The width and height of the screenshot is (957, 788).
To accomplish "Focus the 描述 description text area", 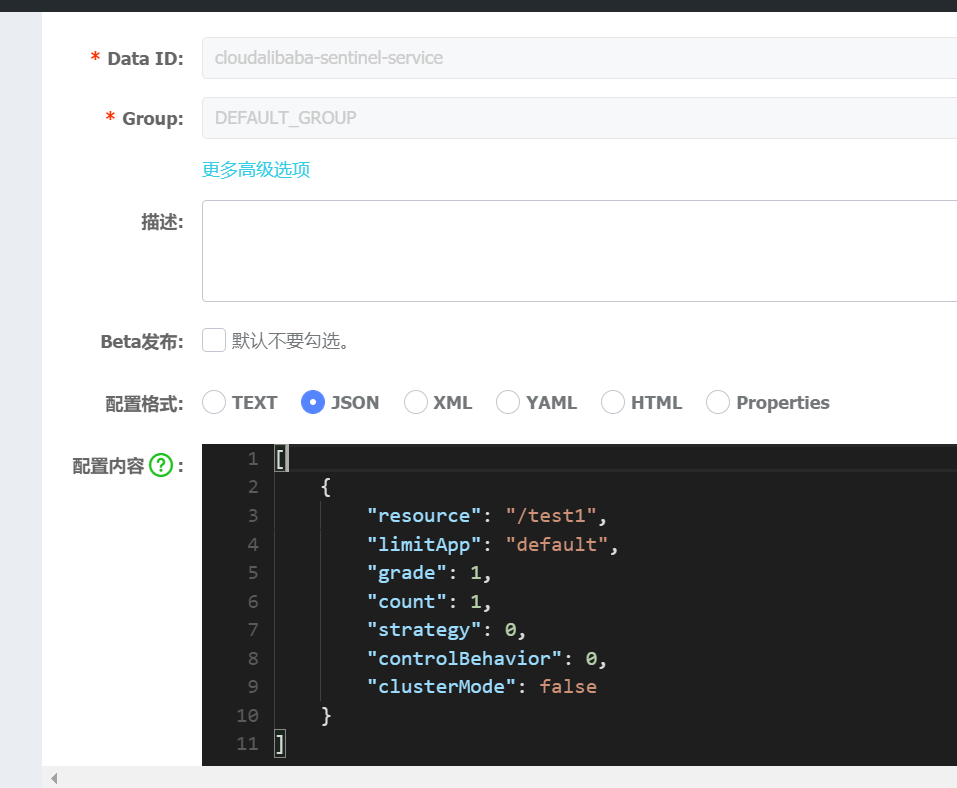I will [x=580, y=251].
